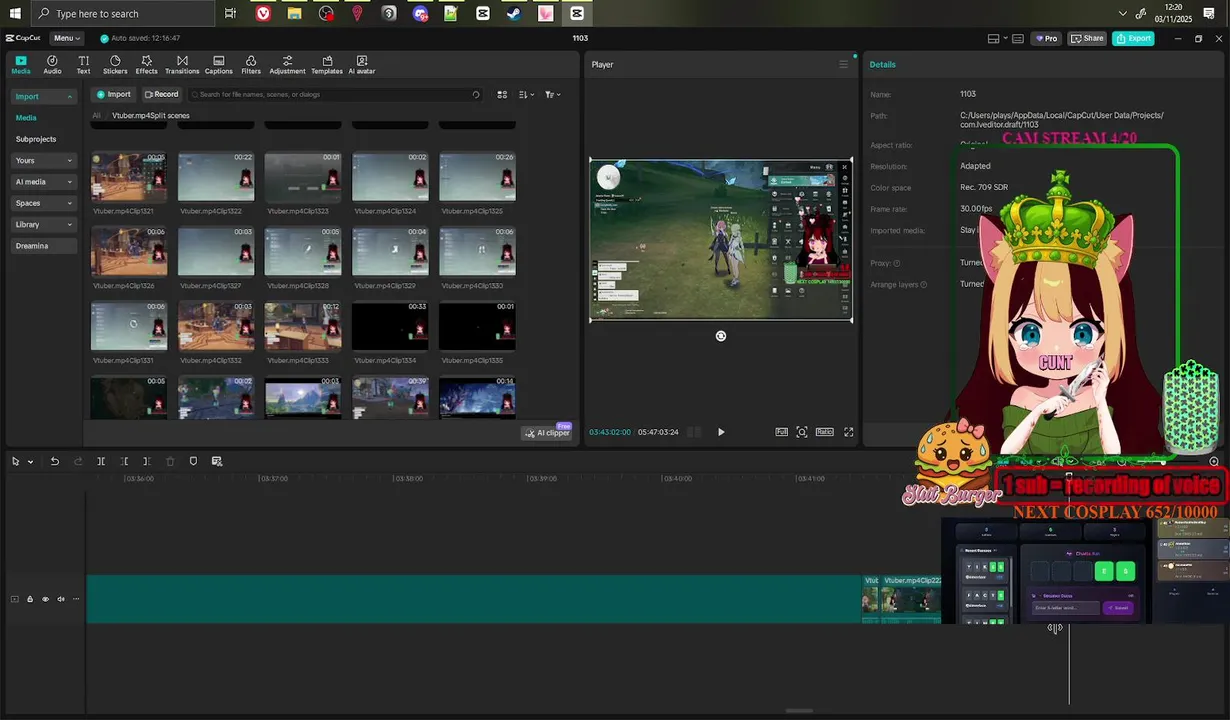Open the Effects panel
Screen dimensions: 1230x720
click(x=147, y=65)
